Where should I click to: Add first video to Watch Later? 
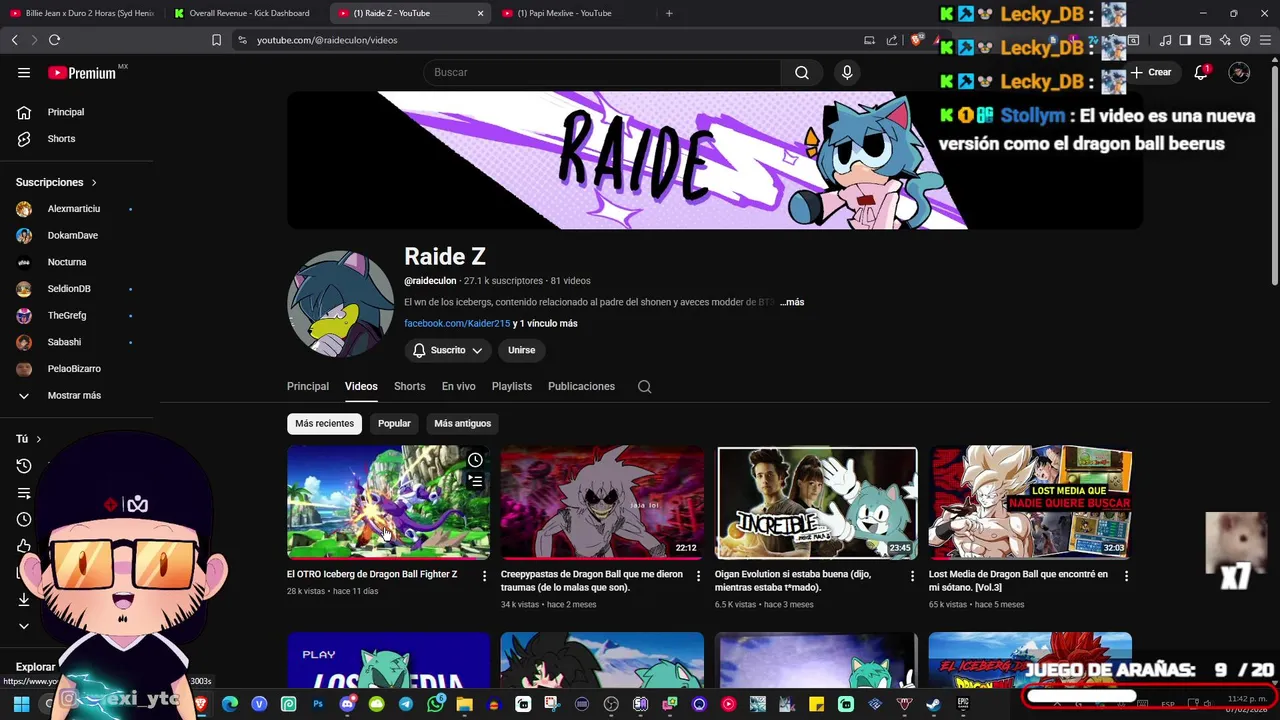[475, 460]
